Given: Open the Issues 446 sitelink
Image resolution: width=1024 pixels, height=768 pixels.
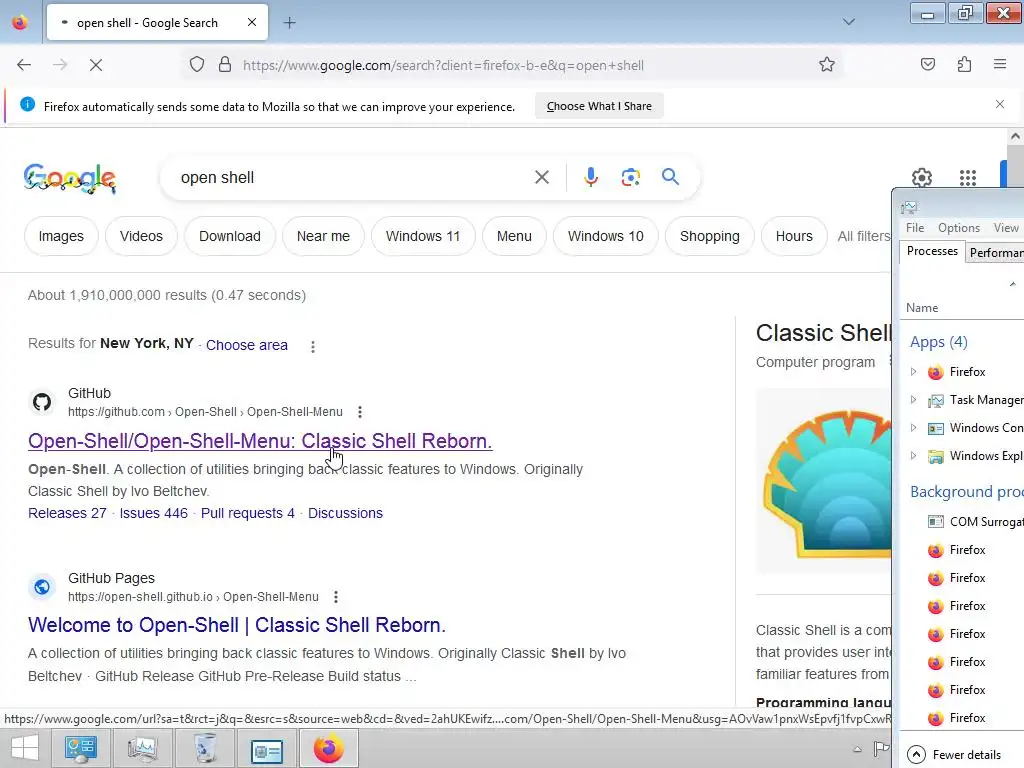Looking at the screenshot, I should point(153,513).
